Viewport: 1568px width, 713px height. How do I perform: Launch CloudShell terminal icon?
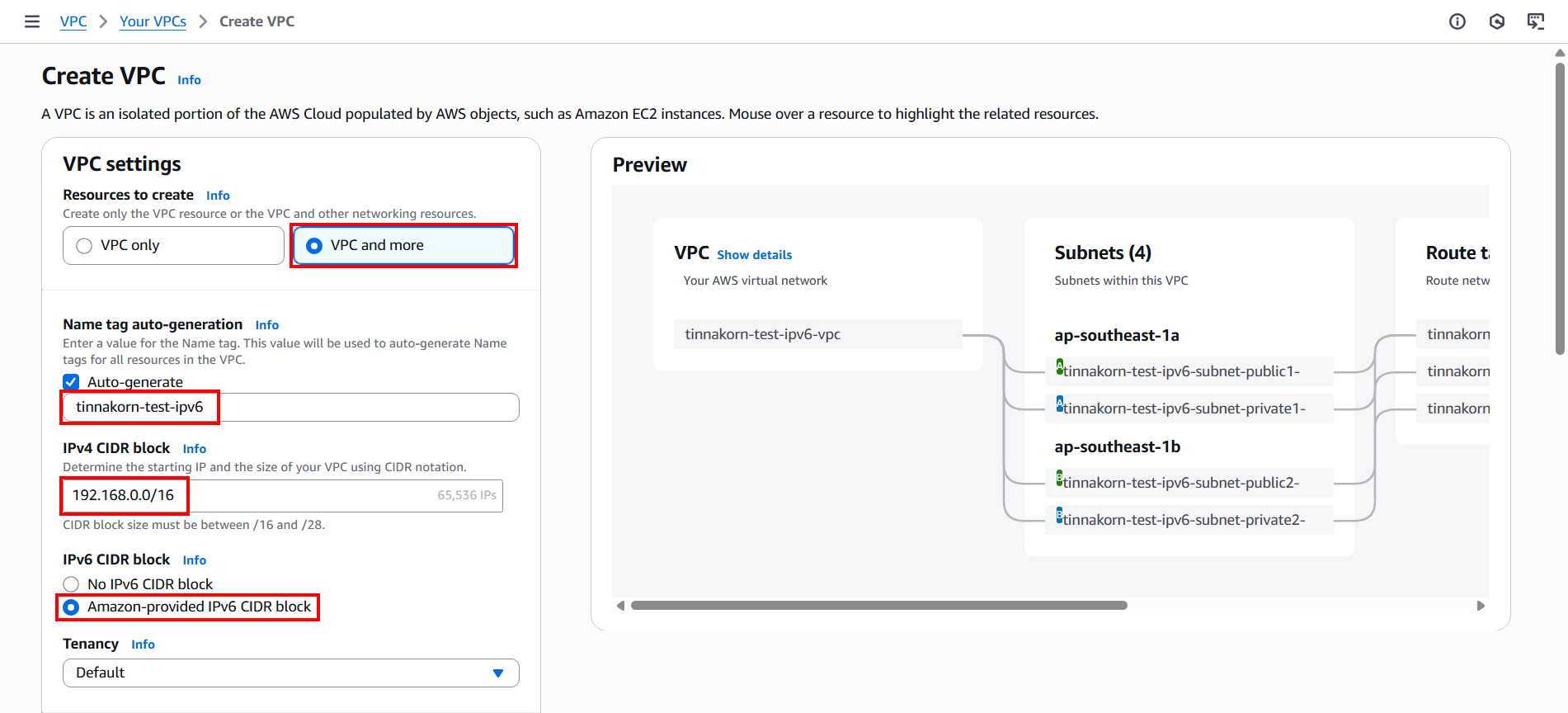[x=1536, y=21]
